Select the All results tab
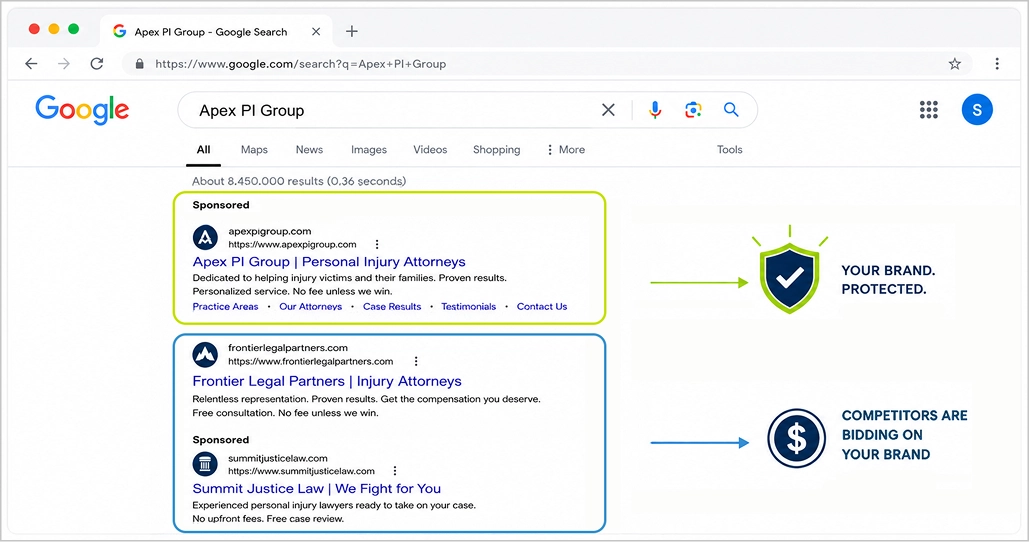 point(203,150)
